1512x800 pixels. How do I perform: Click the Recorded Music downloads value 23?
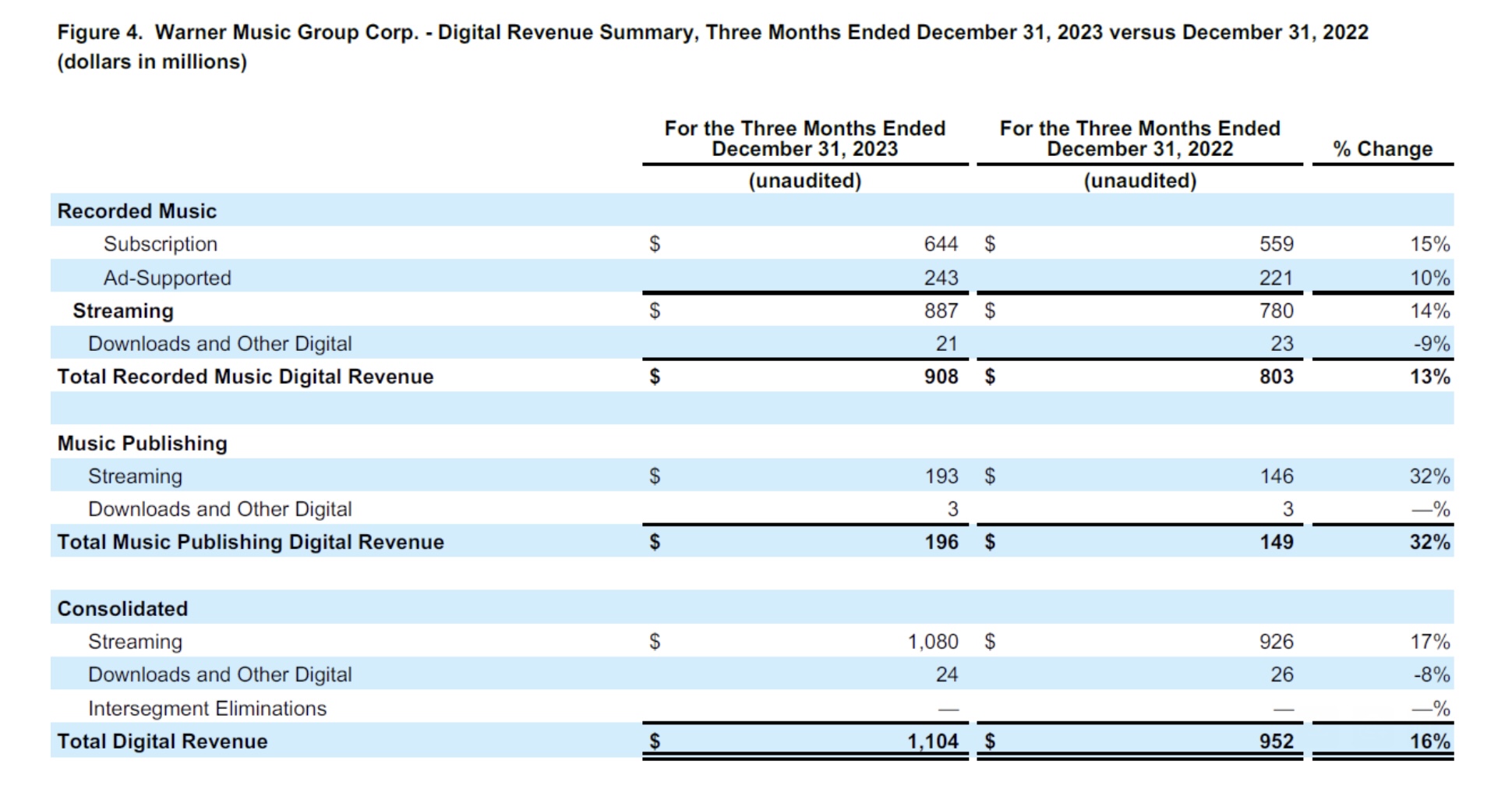click(1282, 344)
